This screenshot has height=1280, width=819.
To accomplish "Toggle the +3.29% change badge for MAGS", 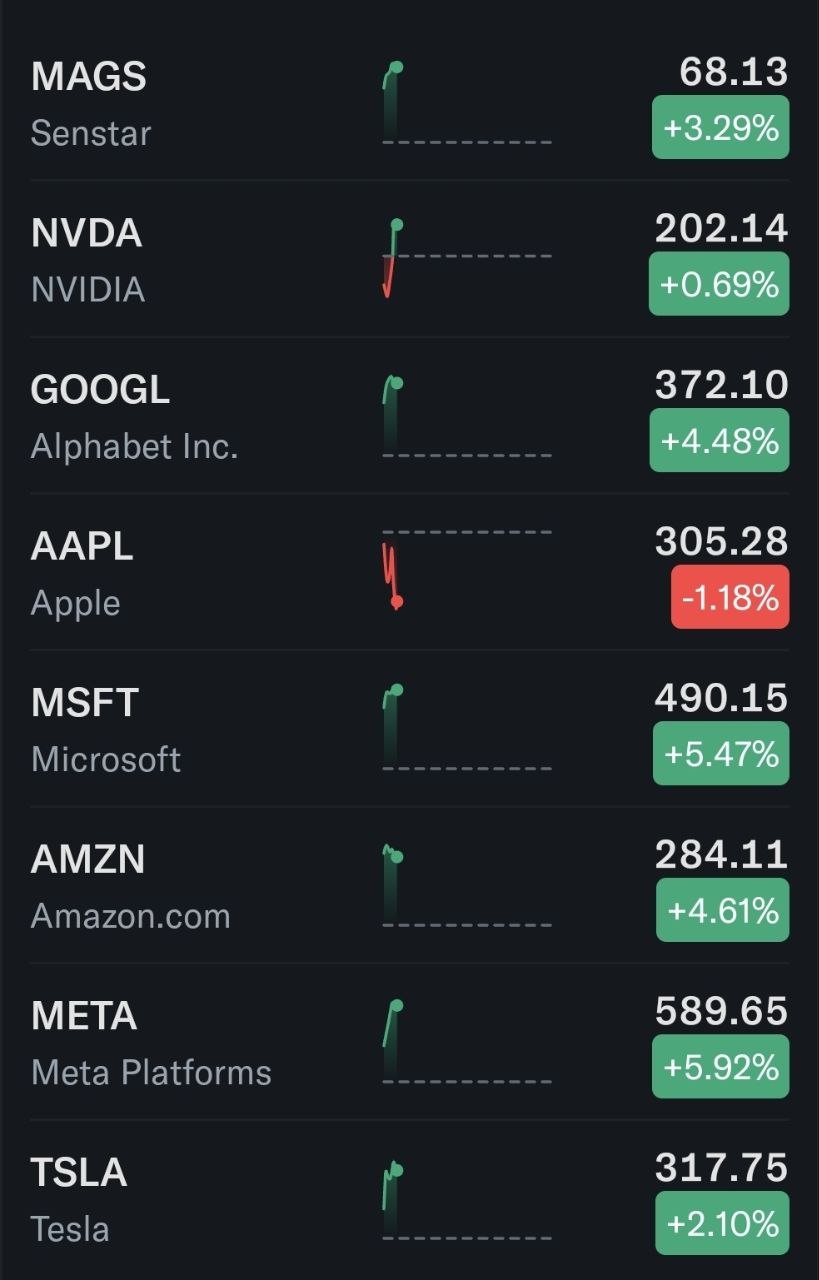I will tap(721, 127).
